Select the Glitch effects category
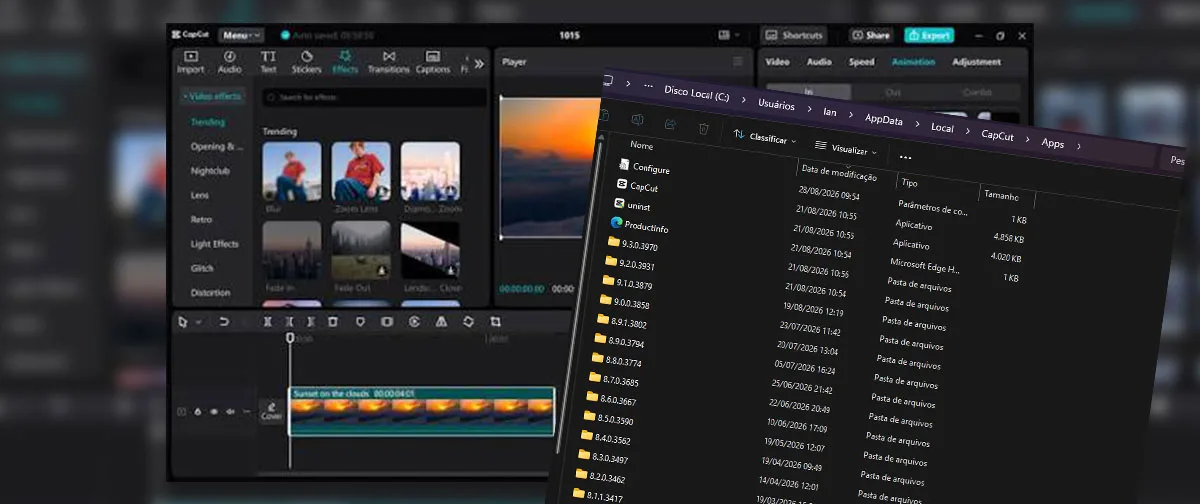Image resolution: width=1200 pixels, height=504 pixels. click(x=202, y=268)
